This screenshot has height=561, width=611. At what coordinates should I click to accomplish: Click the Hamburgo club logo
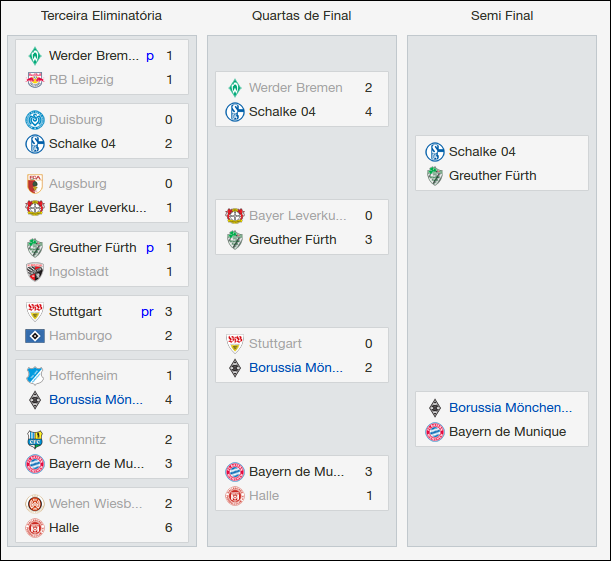(35, 336)
